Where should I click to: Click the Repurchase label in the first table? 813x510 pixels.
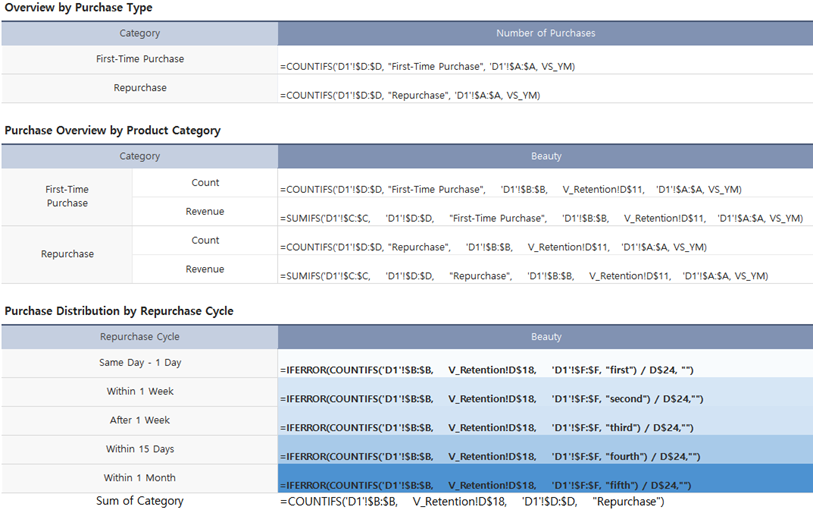click(x=140, y=88)
